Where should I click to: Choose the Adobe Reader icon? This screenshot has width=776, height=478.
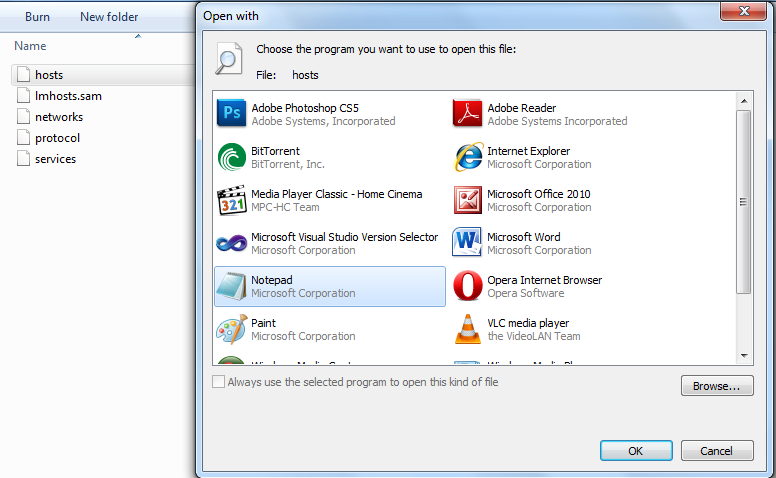click(467, 113)
